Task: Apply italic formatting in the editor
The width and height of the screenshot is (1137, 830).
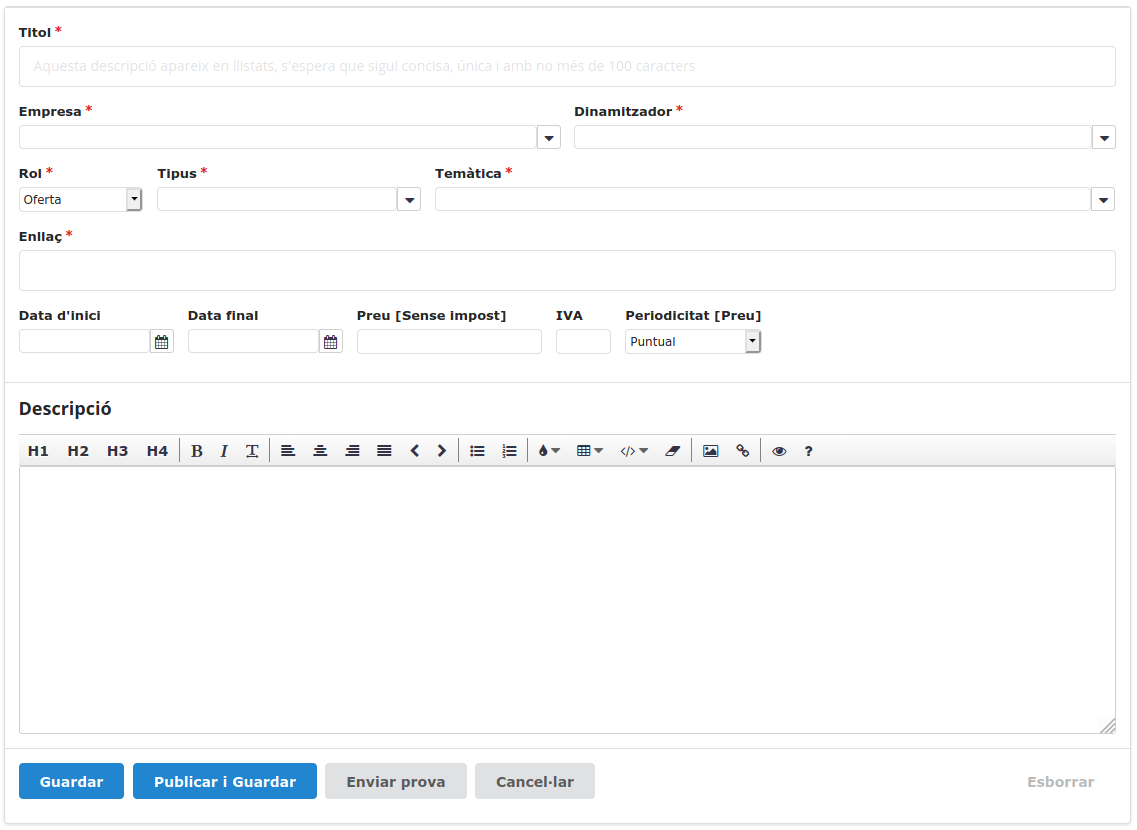Action: click(224, 451)
